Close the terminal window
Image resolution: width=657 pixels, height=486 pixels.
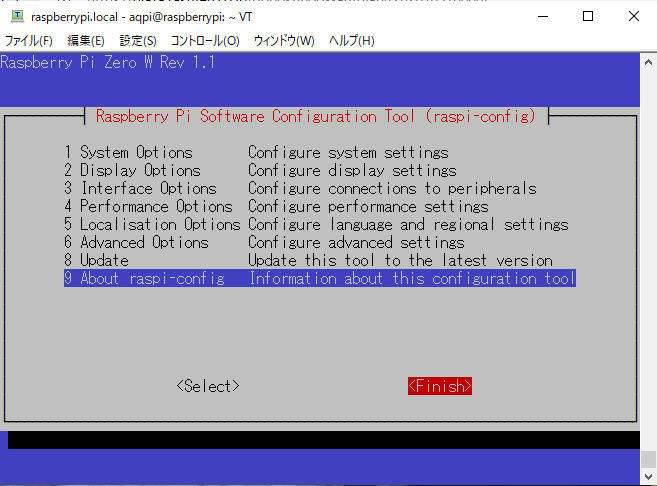tap(634, 16)
